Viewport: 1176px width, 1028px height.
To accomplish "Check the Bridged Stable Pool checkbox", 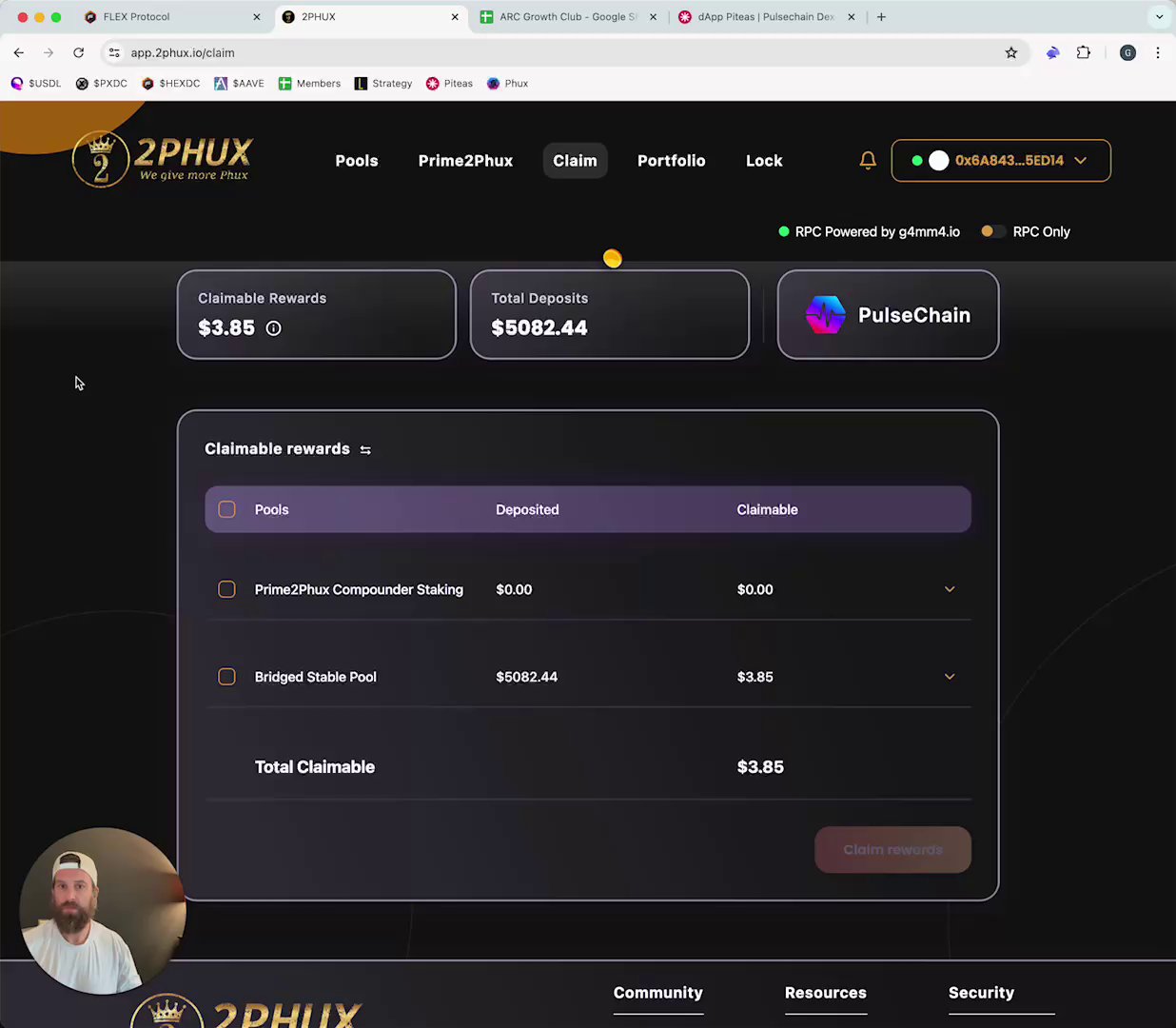I will coord(226,677).
